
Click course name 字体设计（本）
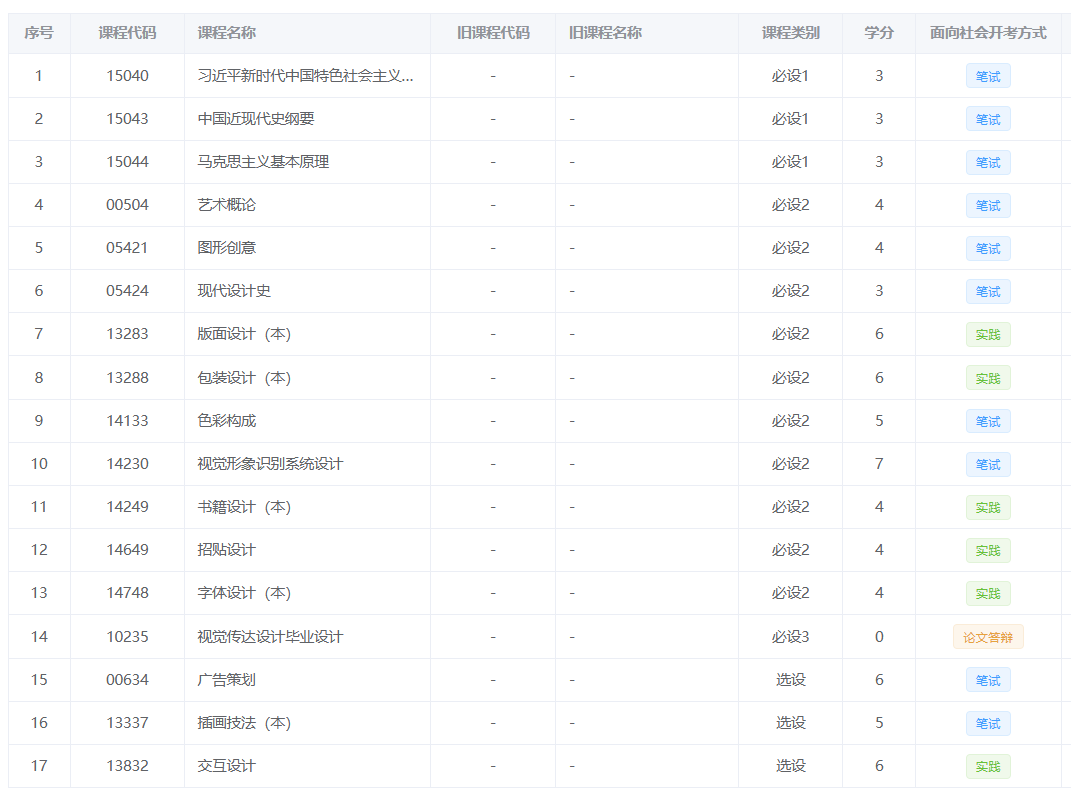pos(245,593)
